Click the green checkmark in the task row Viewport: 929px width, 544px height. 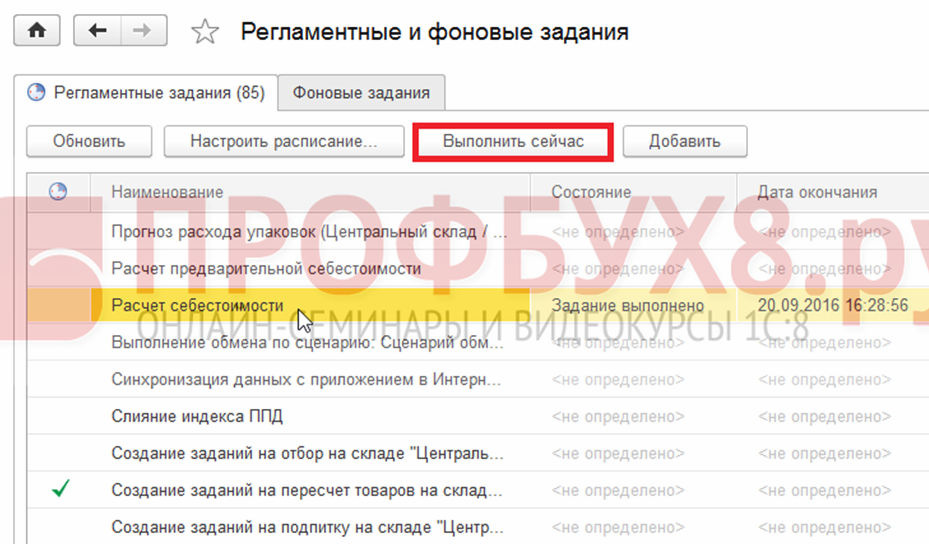tap(61, 490)
